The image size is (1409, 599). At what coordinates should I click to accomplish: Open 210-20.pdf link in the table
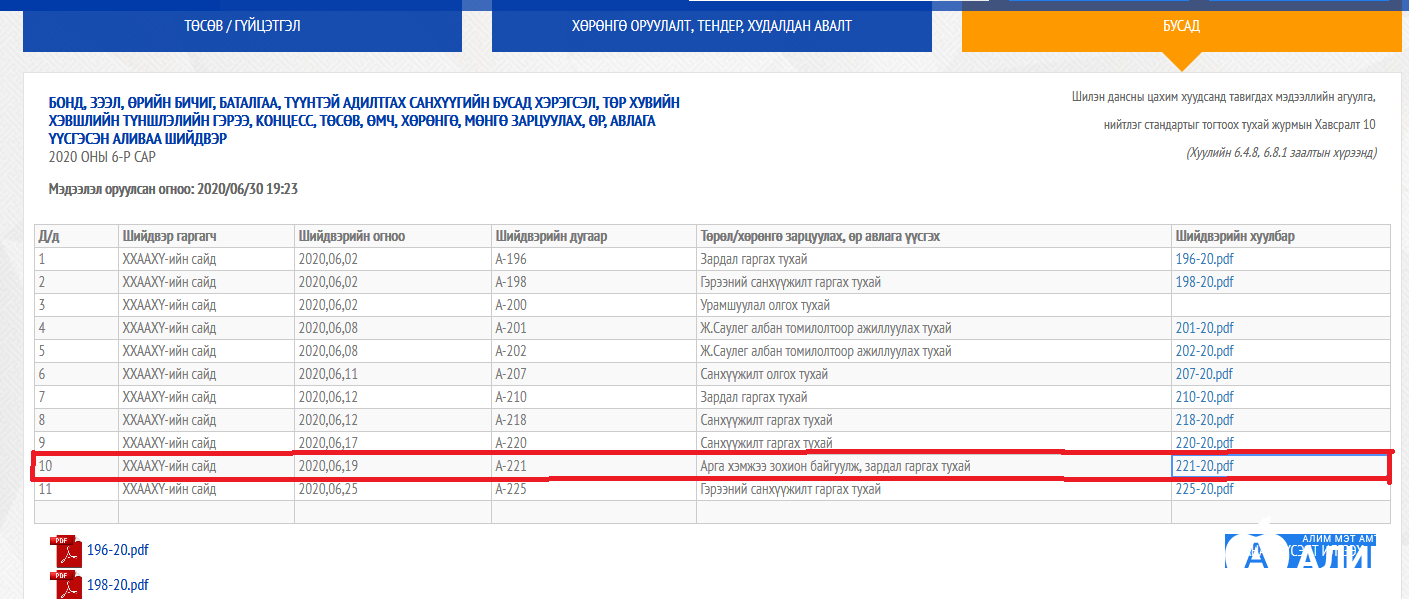click(x=1205, y=398)
